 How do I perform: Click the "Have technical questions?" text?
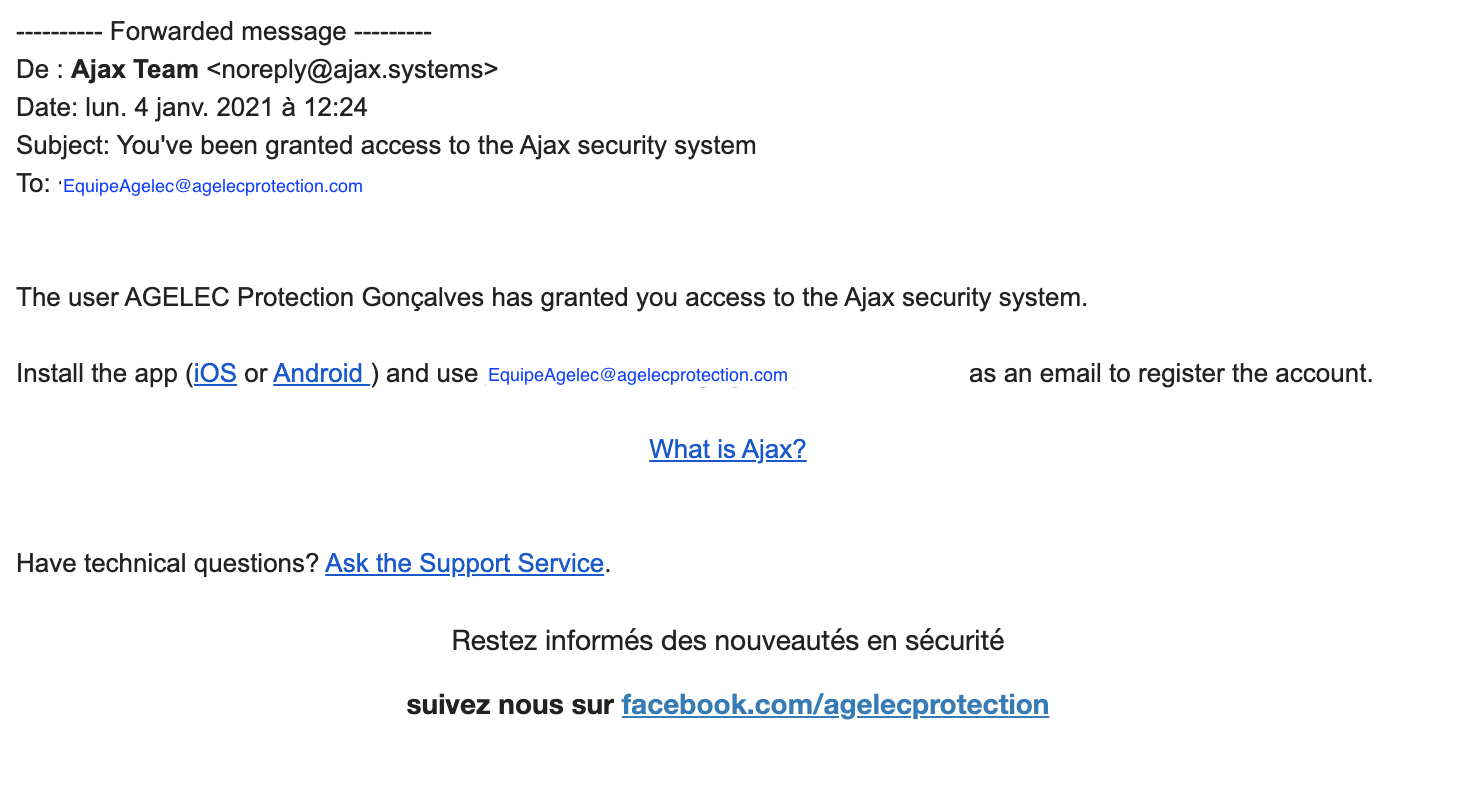(x=167, y=564)
